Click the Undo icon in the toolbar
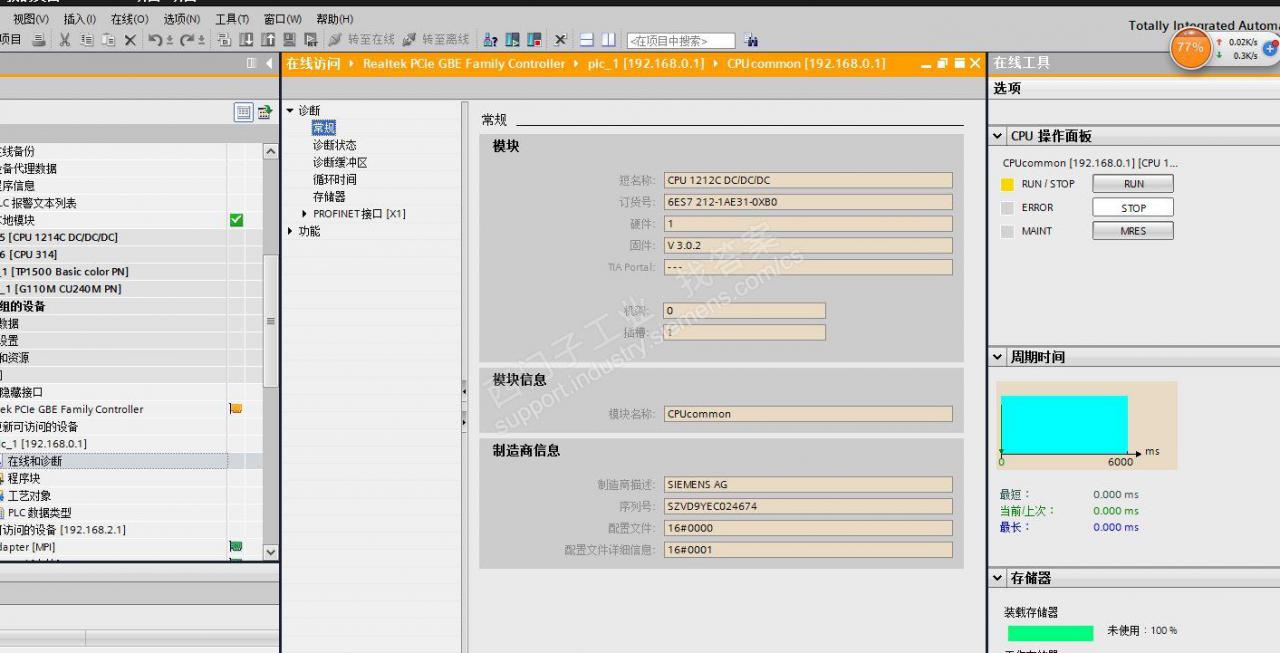This screenshot has height=653, width=1280. tap(157, 40)
